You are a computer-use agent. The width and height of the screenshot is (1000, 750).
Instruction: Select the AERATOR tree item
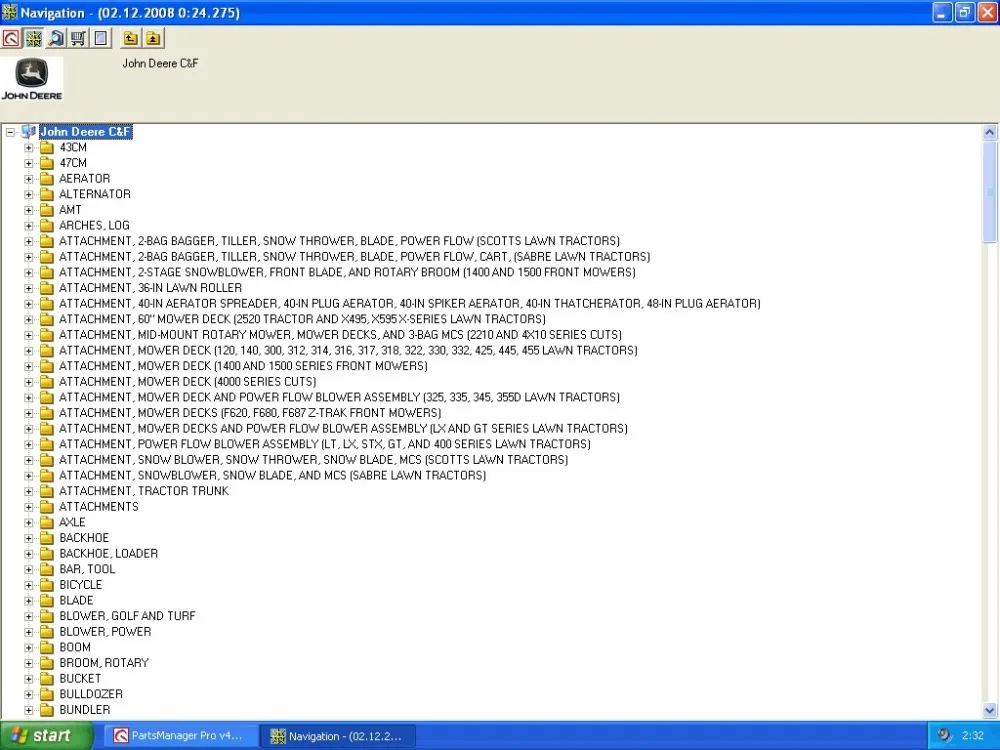(84, 179)
